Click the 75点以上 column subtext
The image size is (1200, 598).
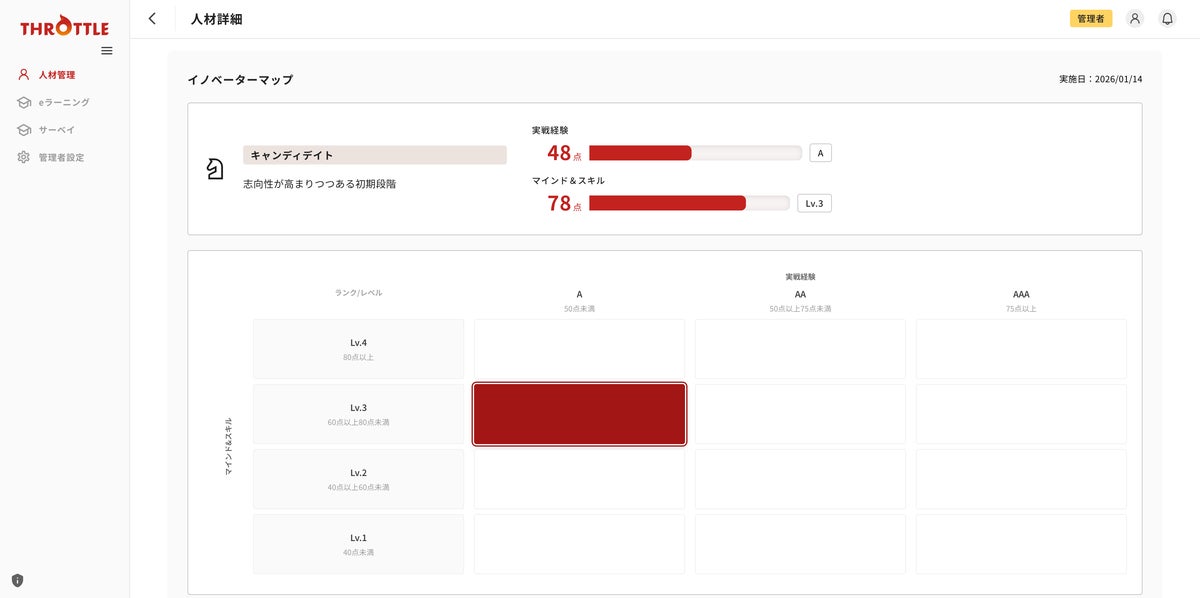click(x=1021, y=309)
